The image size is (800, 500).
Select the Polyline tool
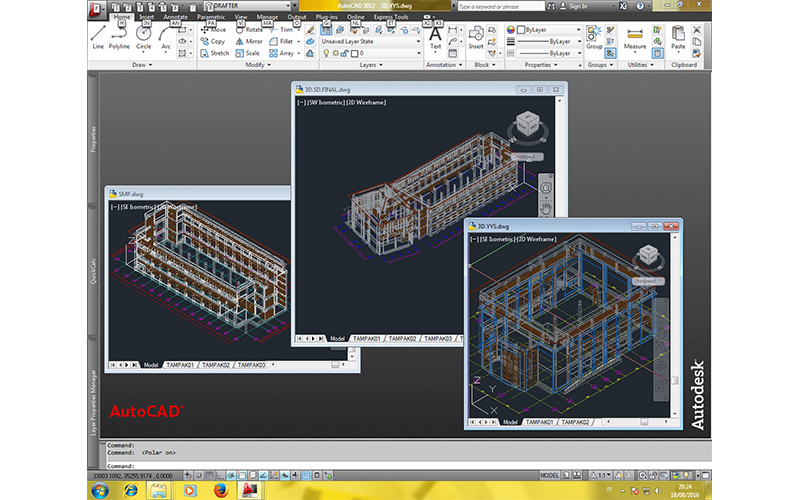pyautogui.click(x=119, y=37)
